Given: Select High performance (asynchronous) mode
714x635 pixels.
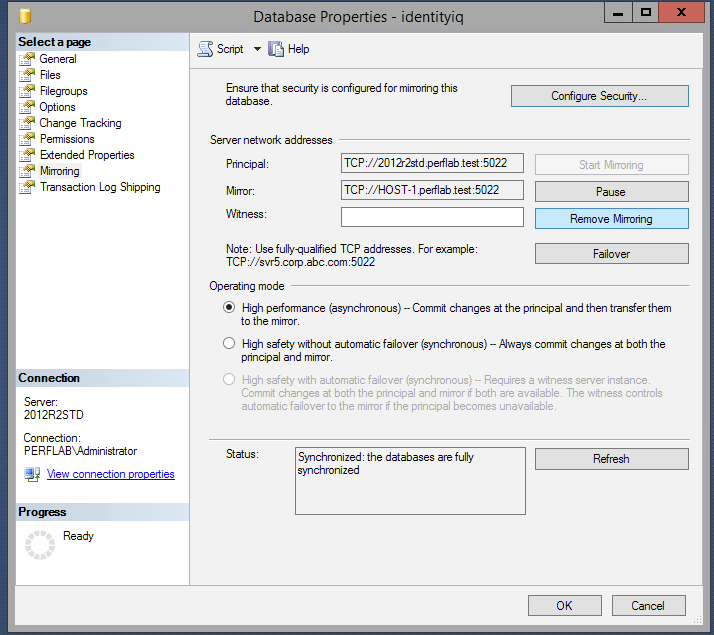Looking at the screenshot, I should pos(229,307).
